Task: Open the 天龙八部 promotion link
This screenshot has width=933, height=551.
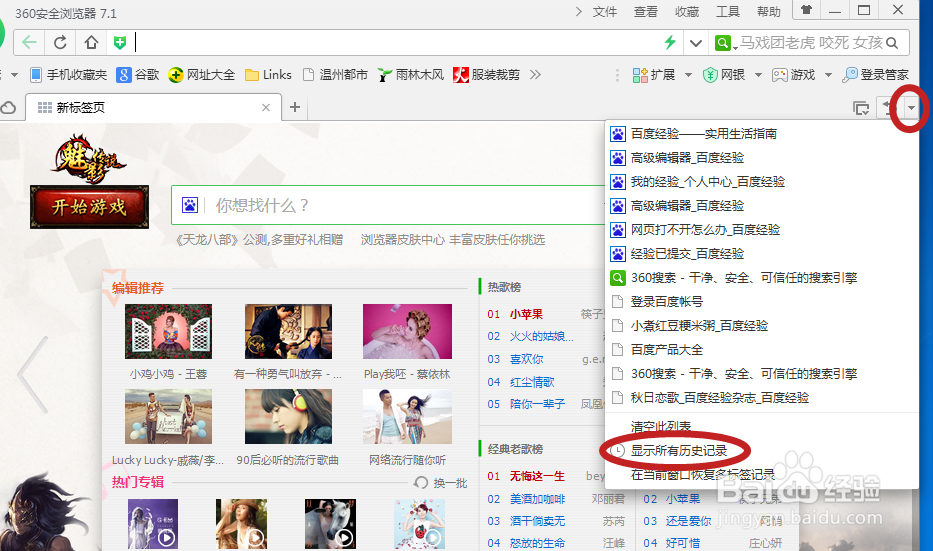Action: pos(259,240)
